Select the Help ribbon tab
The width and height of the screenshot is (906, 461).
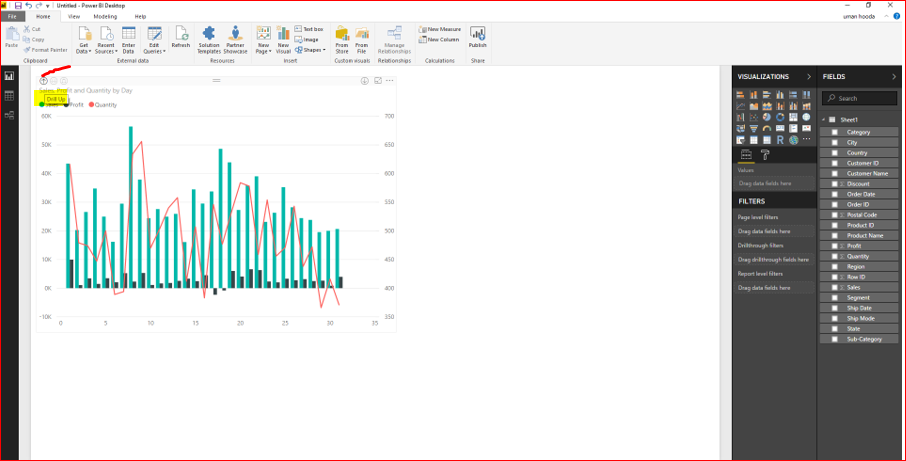point(140,17)
